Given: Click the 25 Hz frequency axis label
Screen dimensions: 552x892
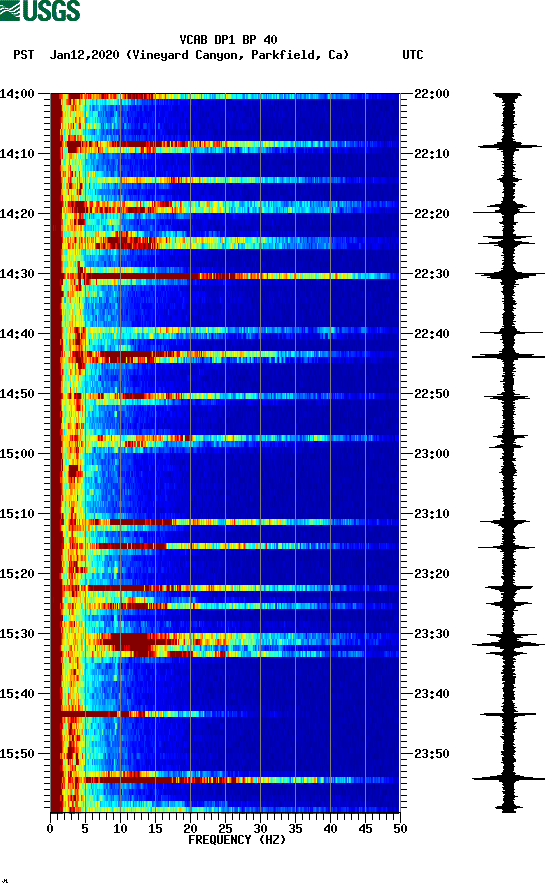Looking at the screenshot, I should 225,829.
